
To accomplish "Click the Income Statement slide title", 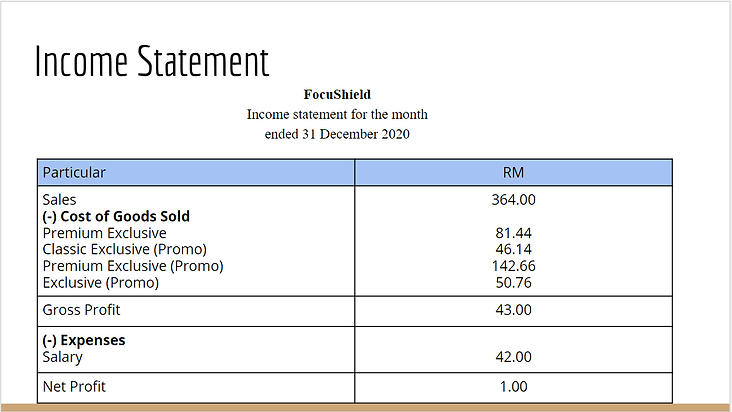I will pos(152,61).
